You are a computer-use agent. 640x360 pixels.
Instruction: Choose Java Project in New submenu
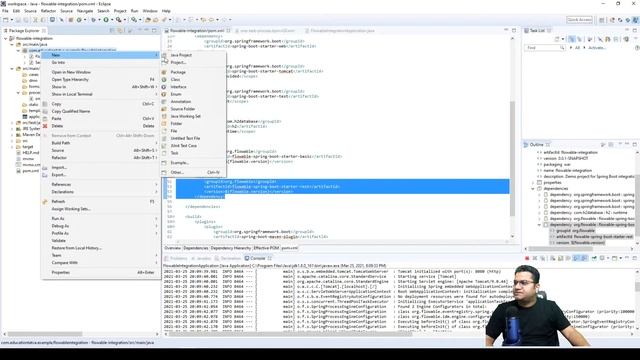[181, 55]
